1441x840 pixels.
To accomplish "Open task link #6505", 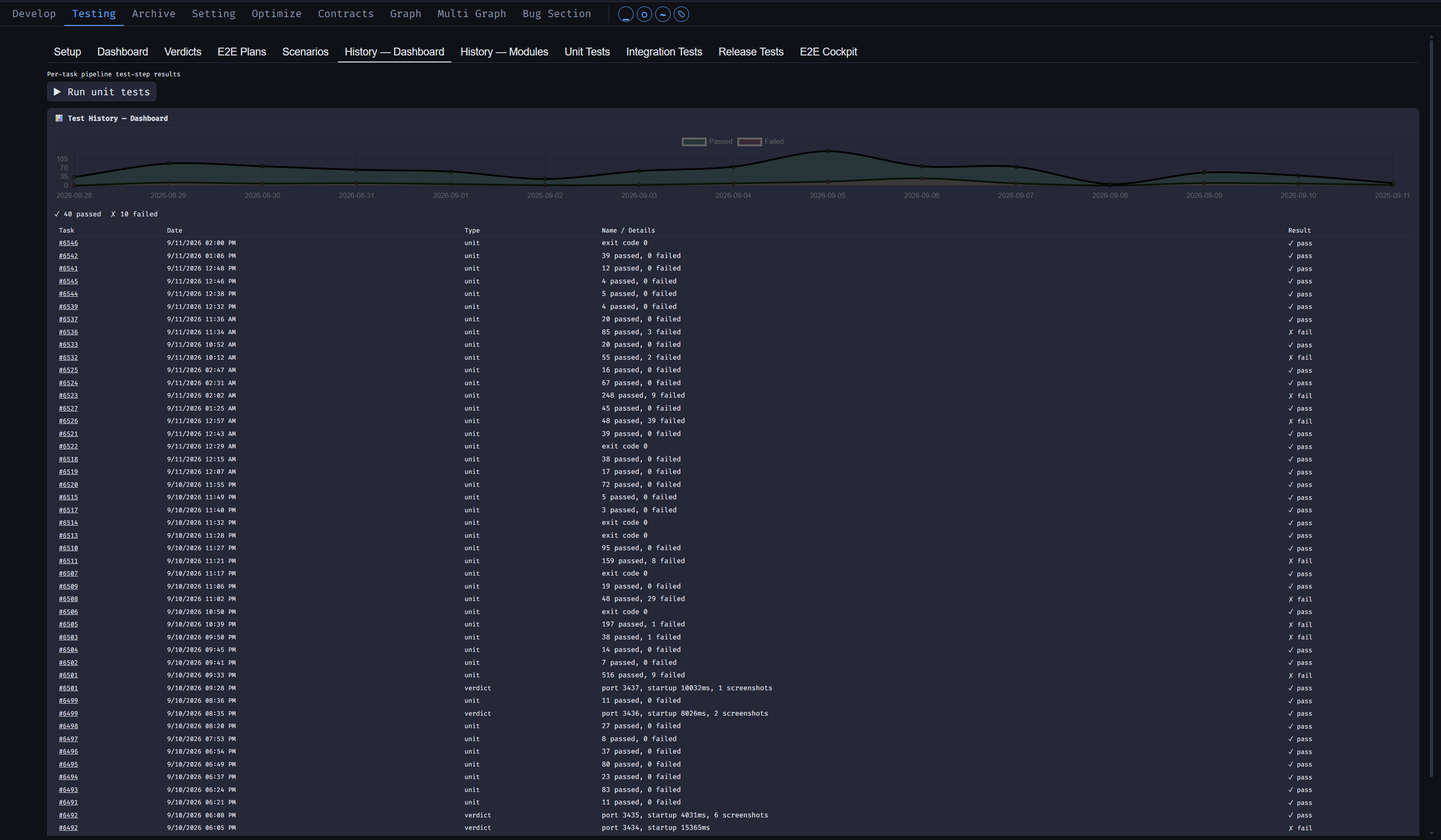I will [x=68, y=625].
